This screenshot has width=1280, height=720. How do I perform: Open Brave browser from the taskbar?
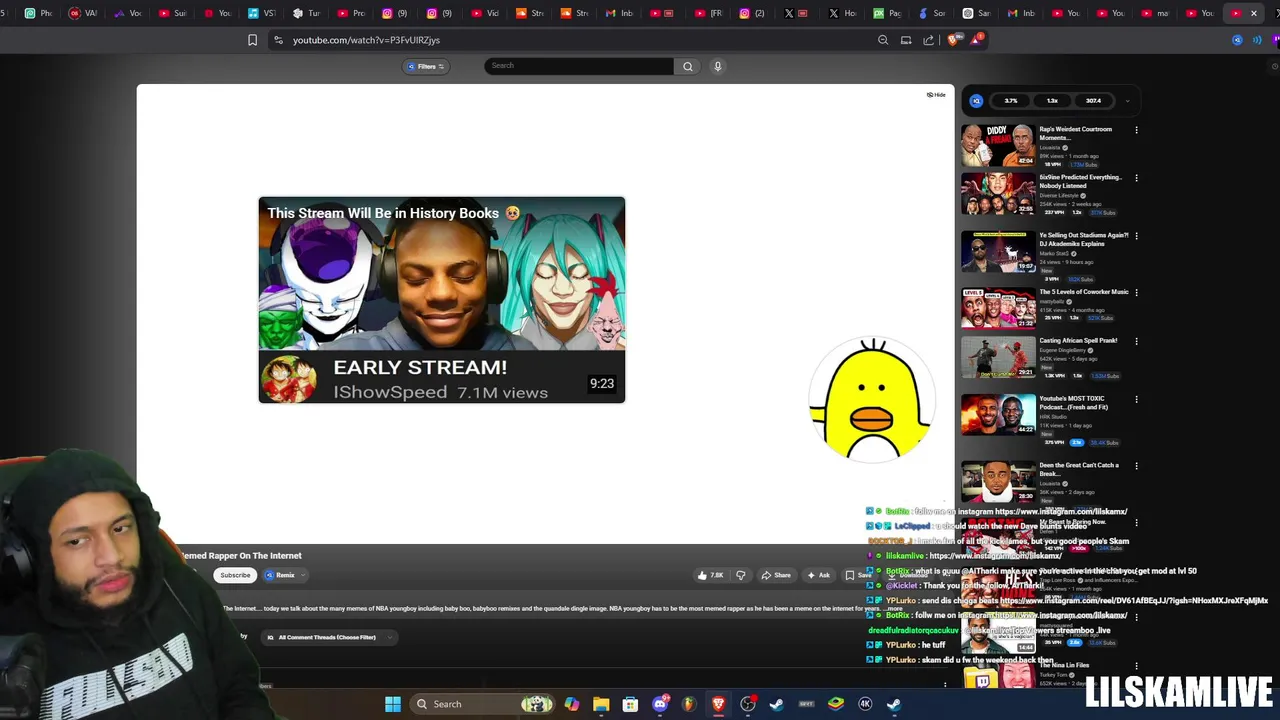tap(718, 704)
